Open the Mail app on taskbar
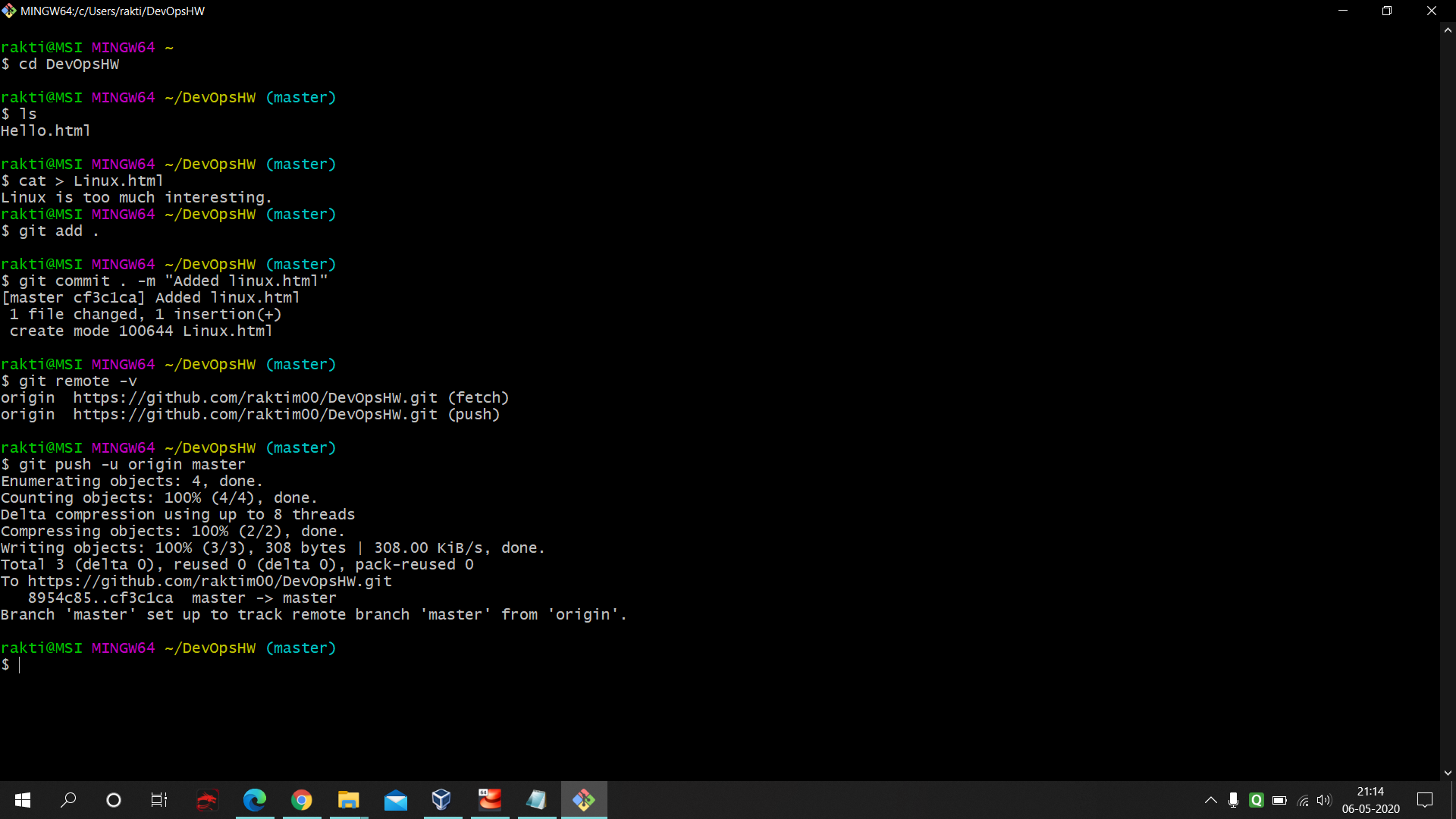This screenshot has width=1456, height=819. click(396, 799)
